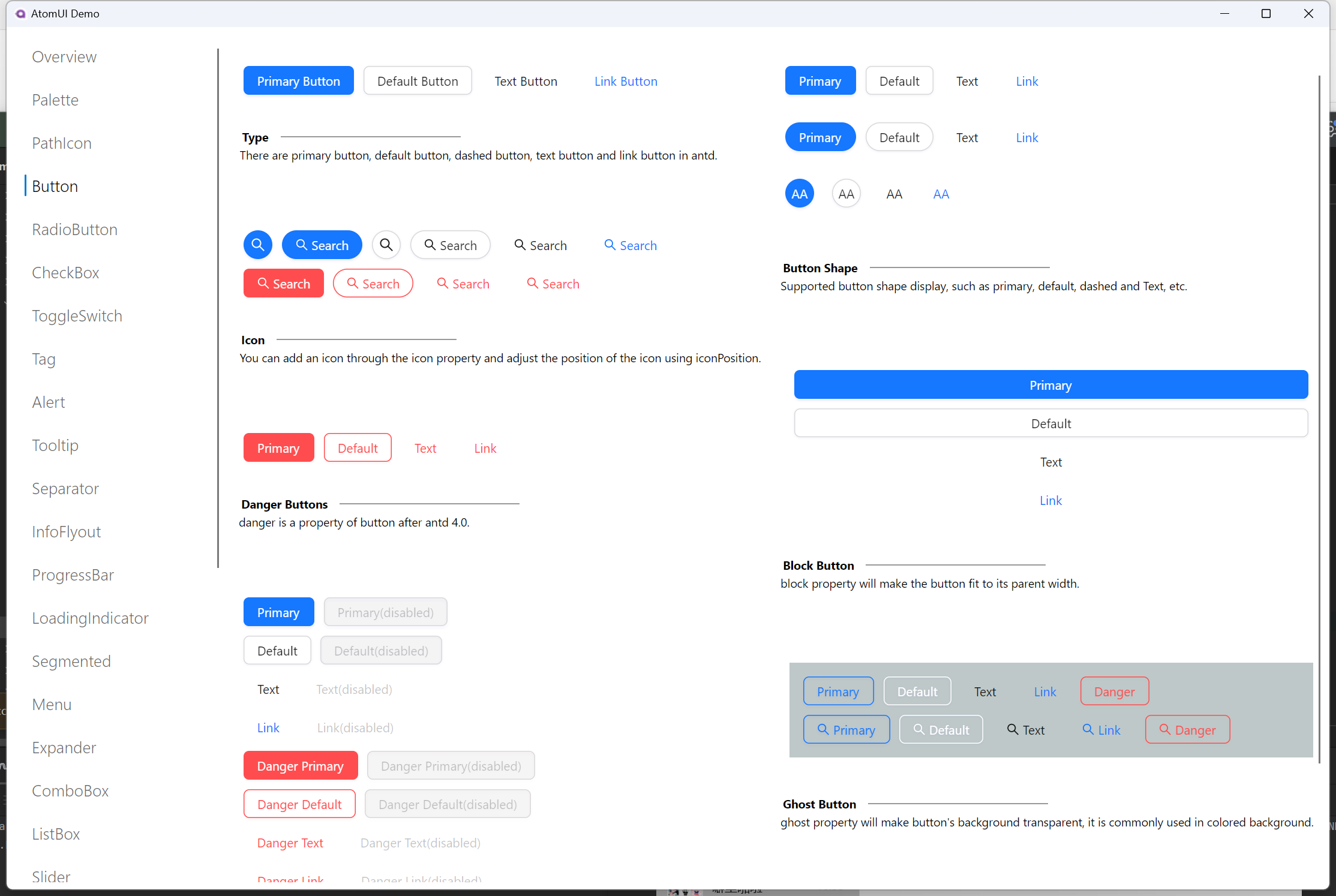Click the white circular search icon button
The height and width of the screenshot is (896, 1336).
click(386, 245)
